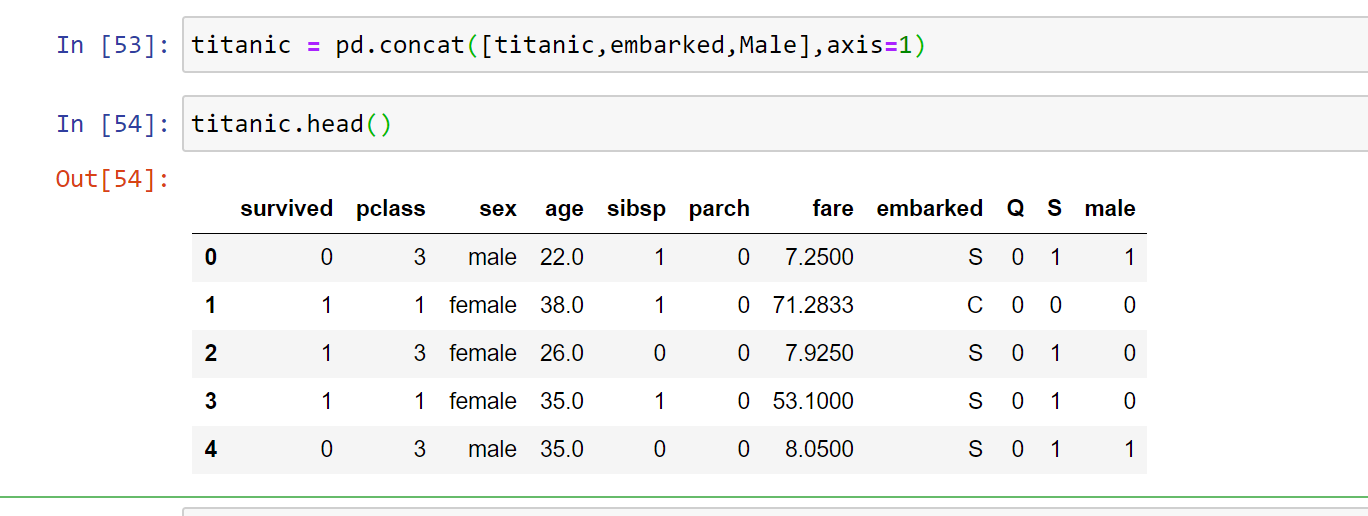Screen dimensions: 1368x516
Task: Click the male column header
Action: coord(1110,209)
